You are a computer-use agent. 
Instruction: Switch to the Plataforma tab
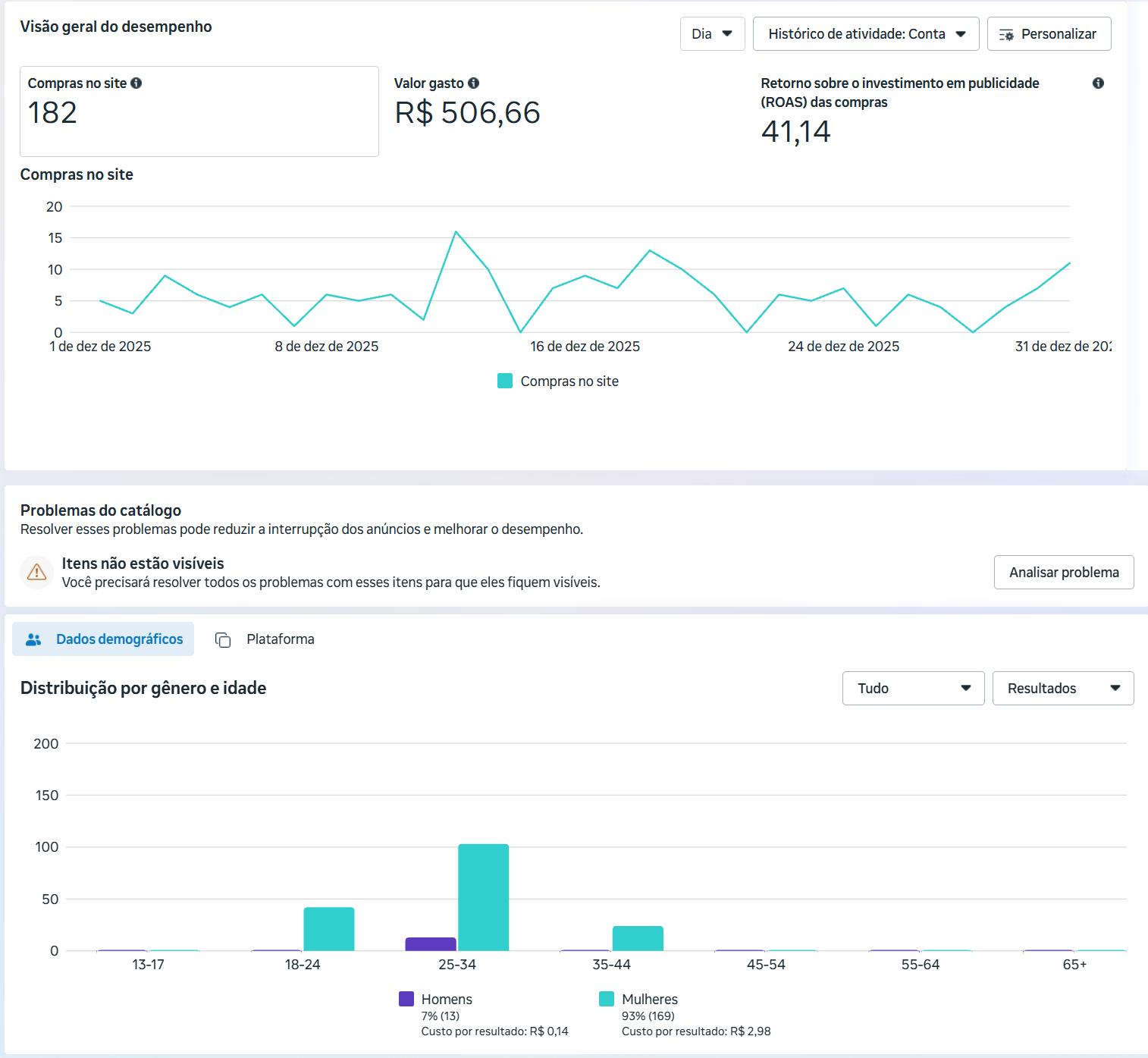pyautogui.click(x=265, y=639)
